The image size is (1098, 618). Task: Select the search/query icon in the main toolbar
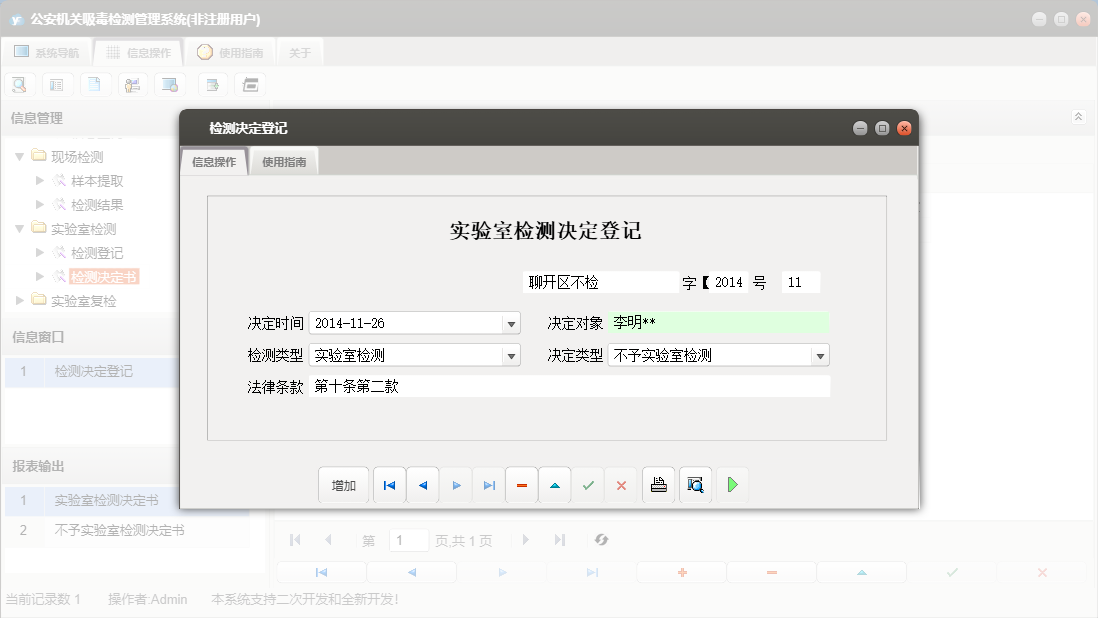click(x=19, y=84)
